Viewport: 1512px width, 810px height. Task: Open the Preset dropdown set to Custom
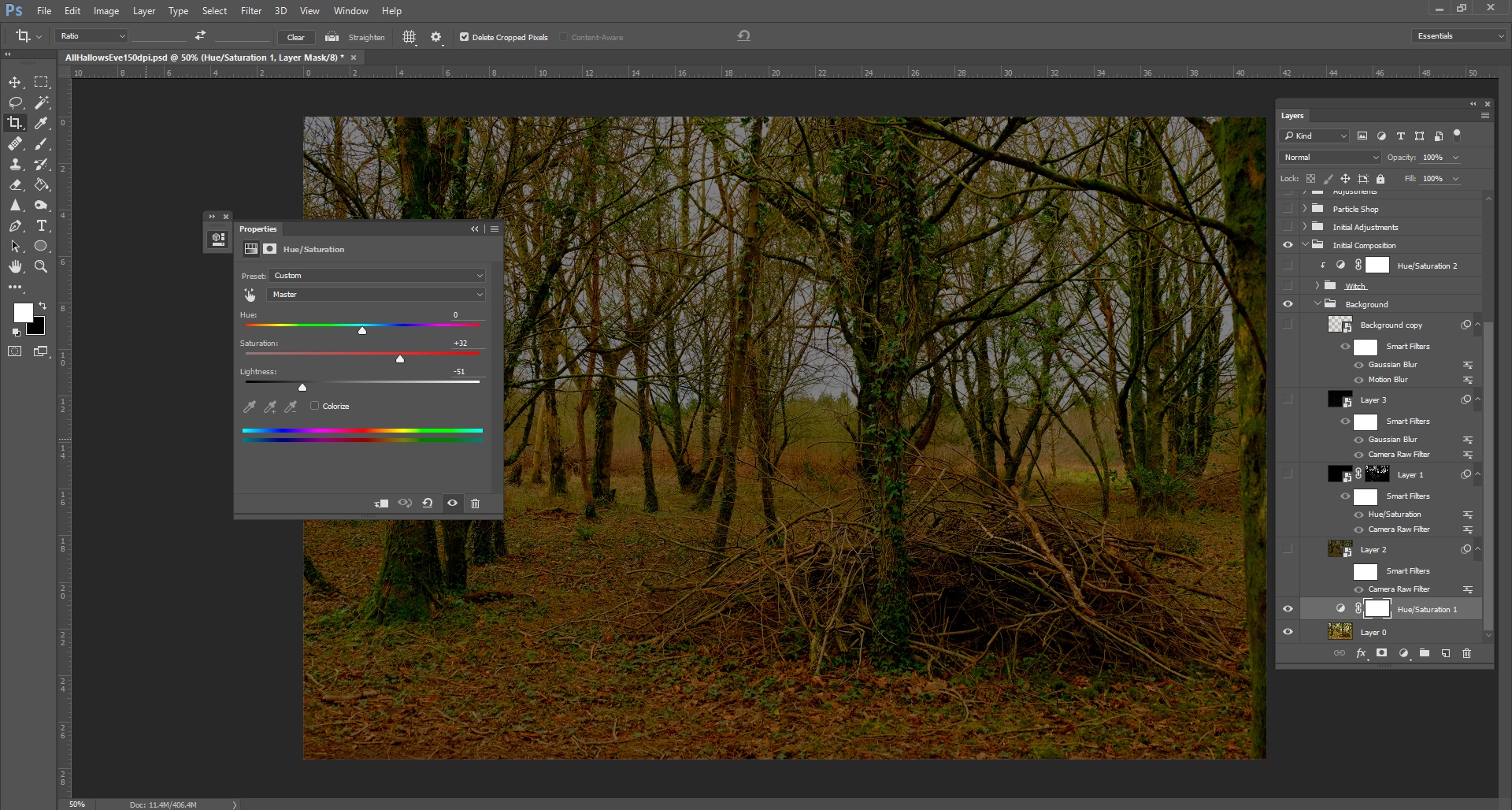(377, 276)
